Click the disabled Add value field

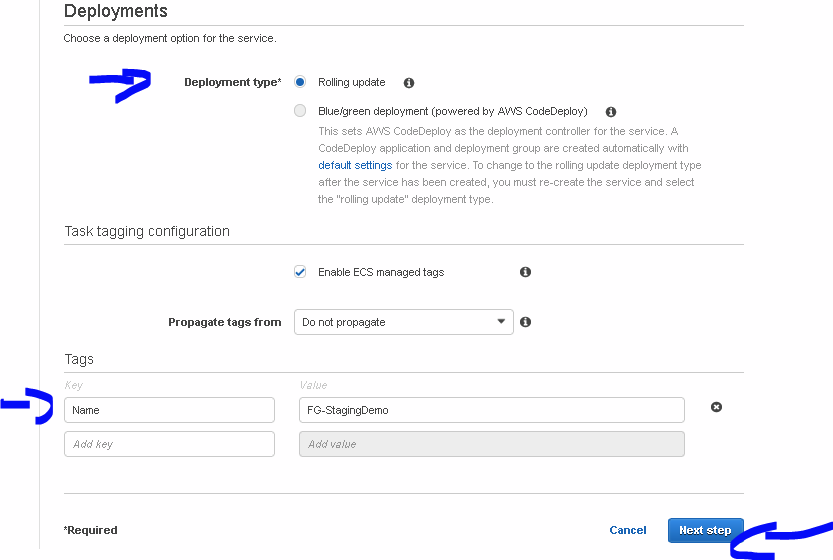[491, 444]
